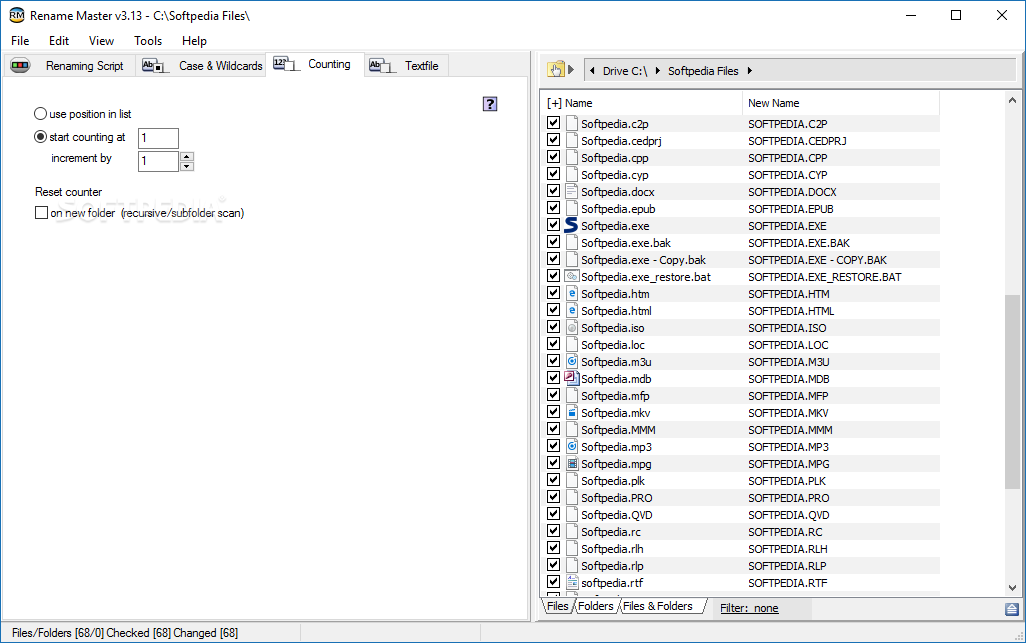Open the Help menu
The height and width of the screenshot is (643, 1026).
tap(194, 41)
